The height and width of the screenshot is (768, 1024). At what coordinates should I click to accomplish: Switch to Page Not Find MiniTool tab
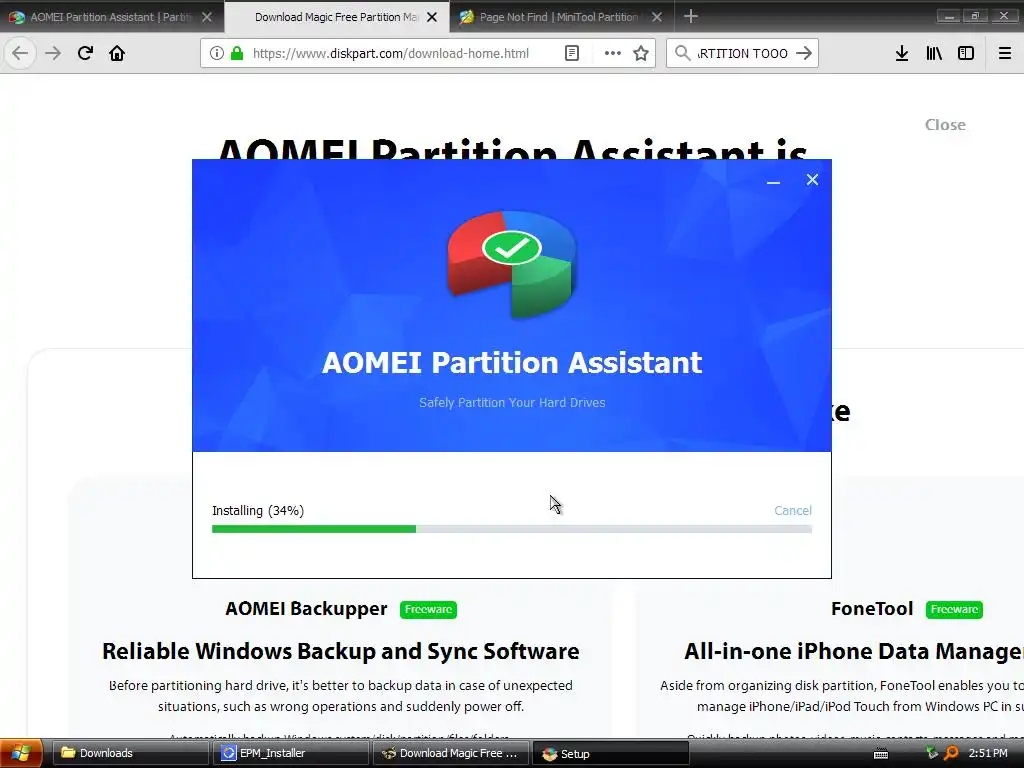tap(562, 17)
